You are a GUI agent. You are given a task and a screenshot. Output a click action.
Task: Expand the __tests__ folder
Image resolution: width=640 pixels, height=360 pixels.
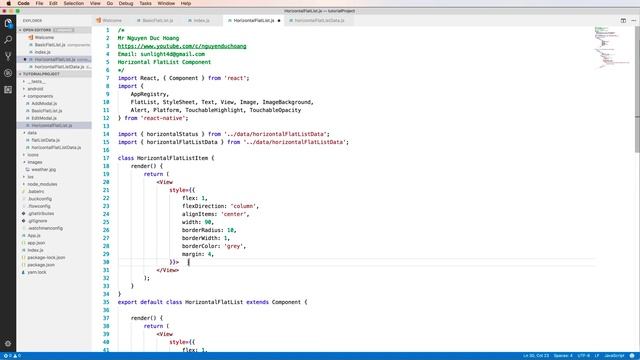tap(36, 82)
